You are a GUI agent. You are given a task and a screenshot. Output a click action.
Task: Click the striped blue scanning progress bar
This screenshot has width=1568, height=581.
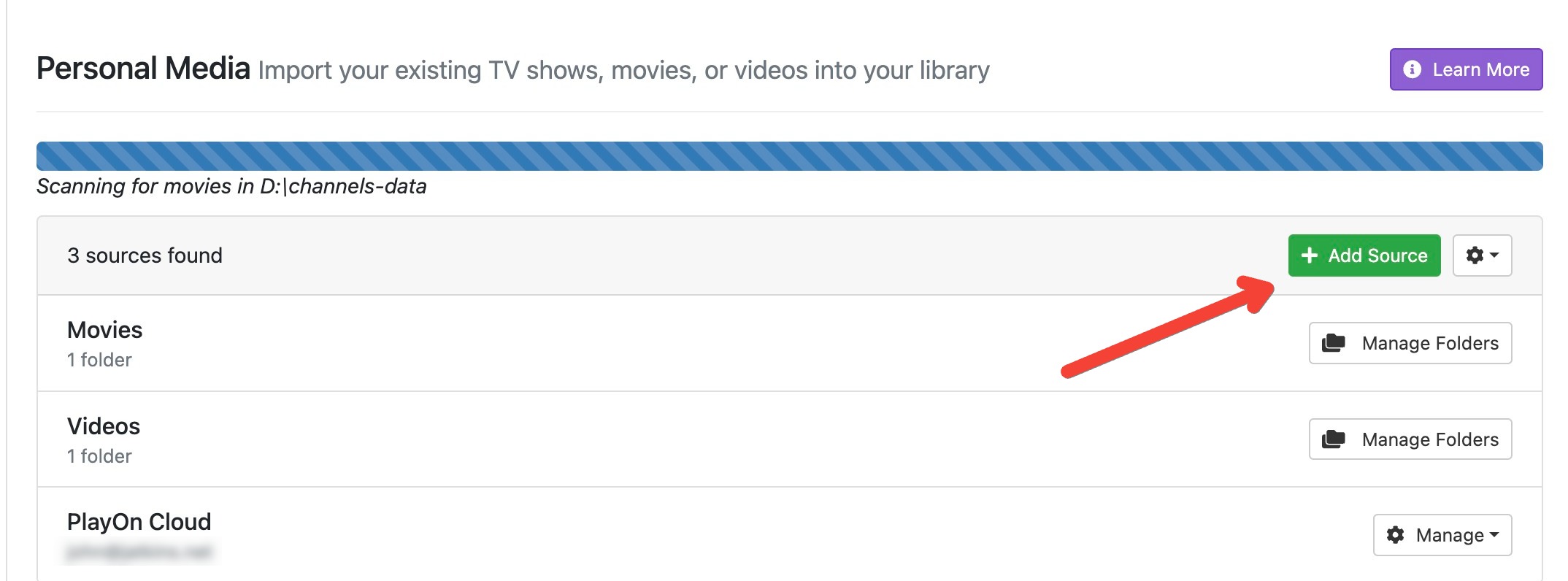point(788,156)
